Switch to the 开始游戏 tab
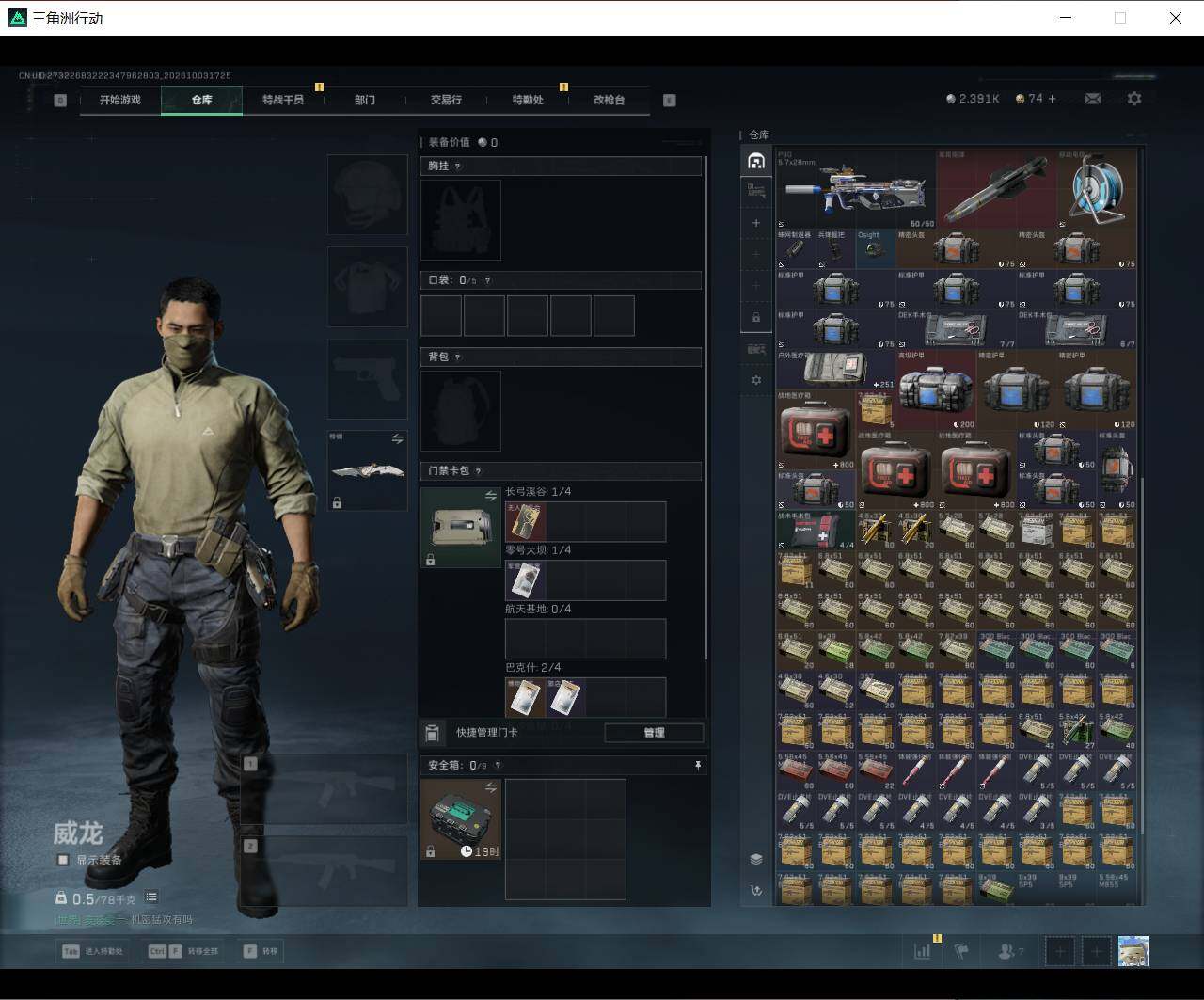 pyautogui.click(x=120, y=100)
